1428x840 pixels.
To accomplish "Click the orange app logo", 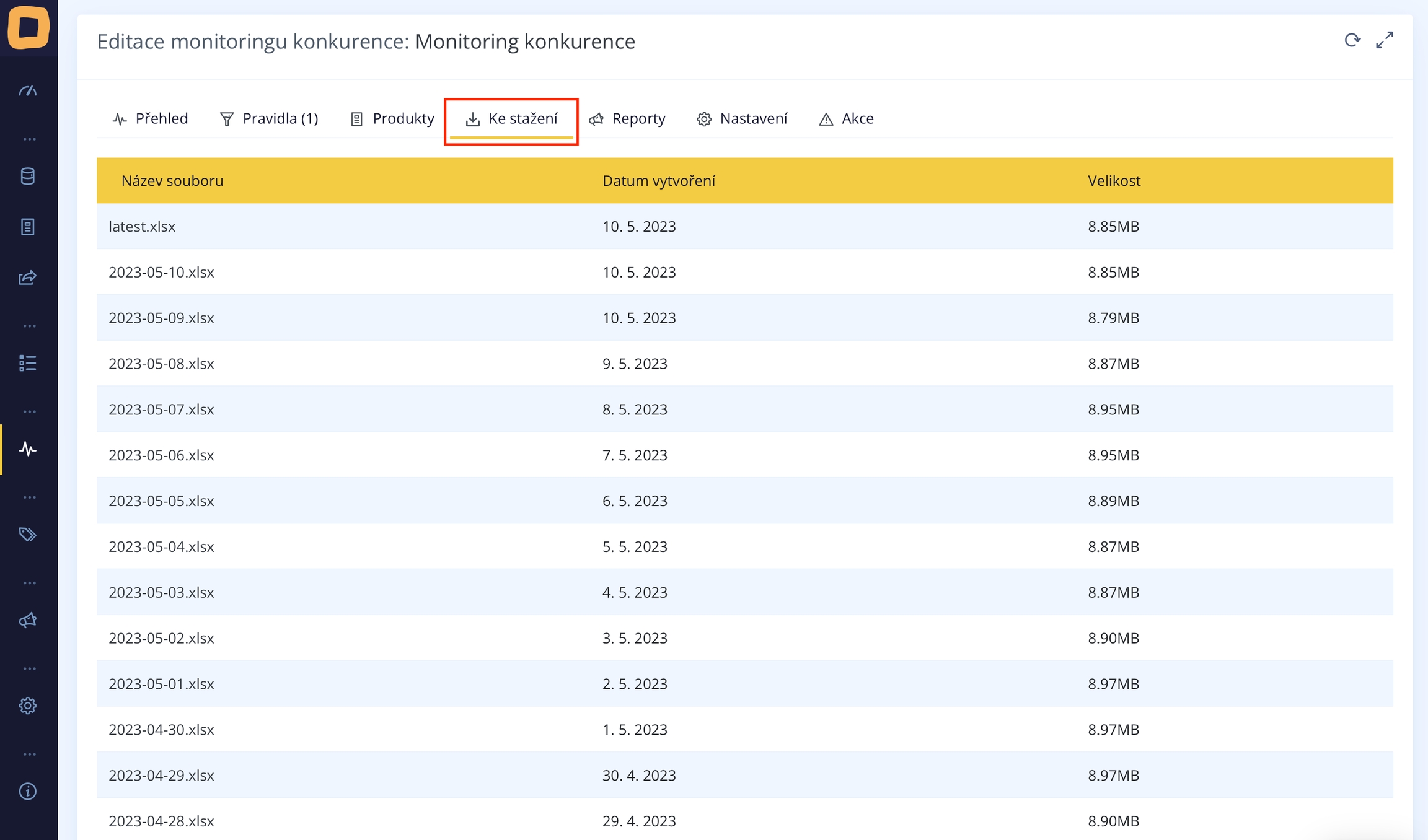I will click(x=29, y=27).
